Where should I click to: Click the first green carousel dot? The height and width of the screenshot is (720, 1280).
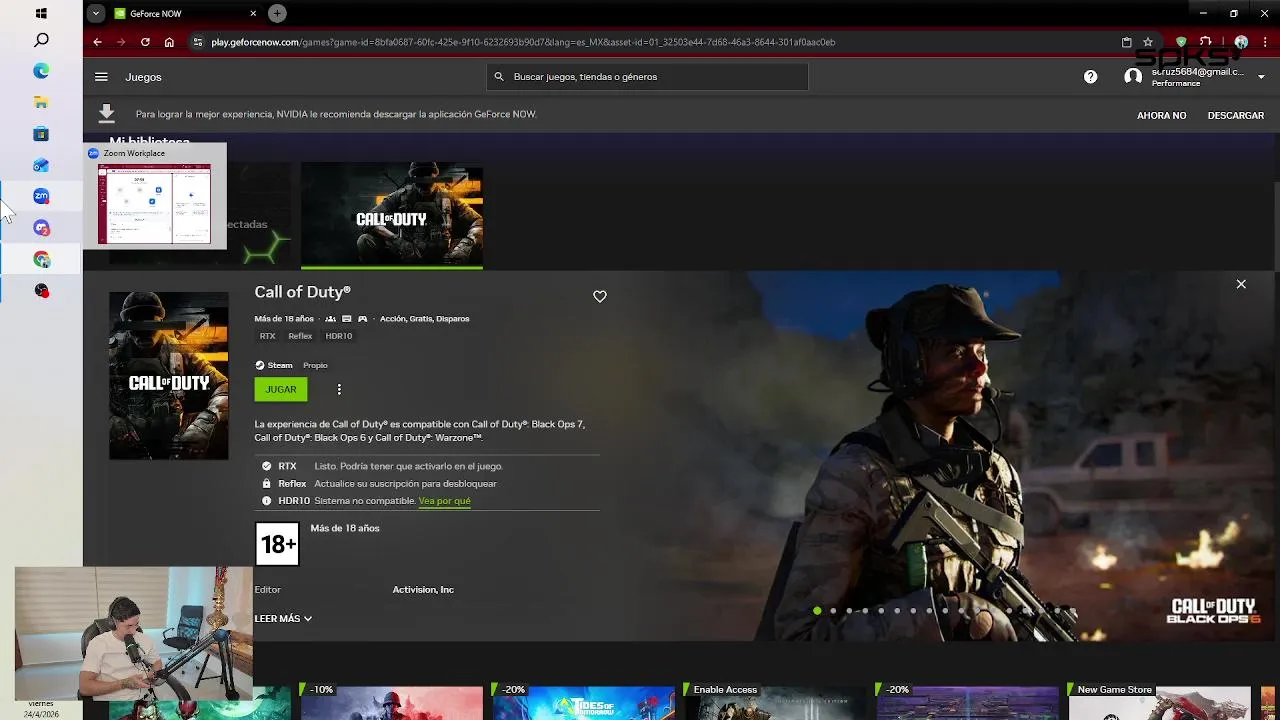click(817, 611)
